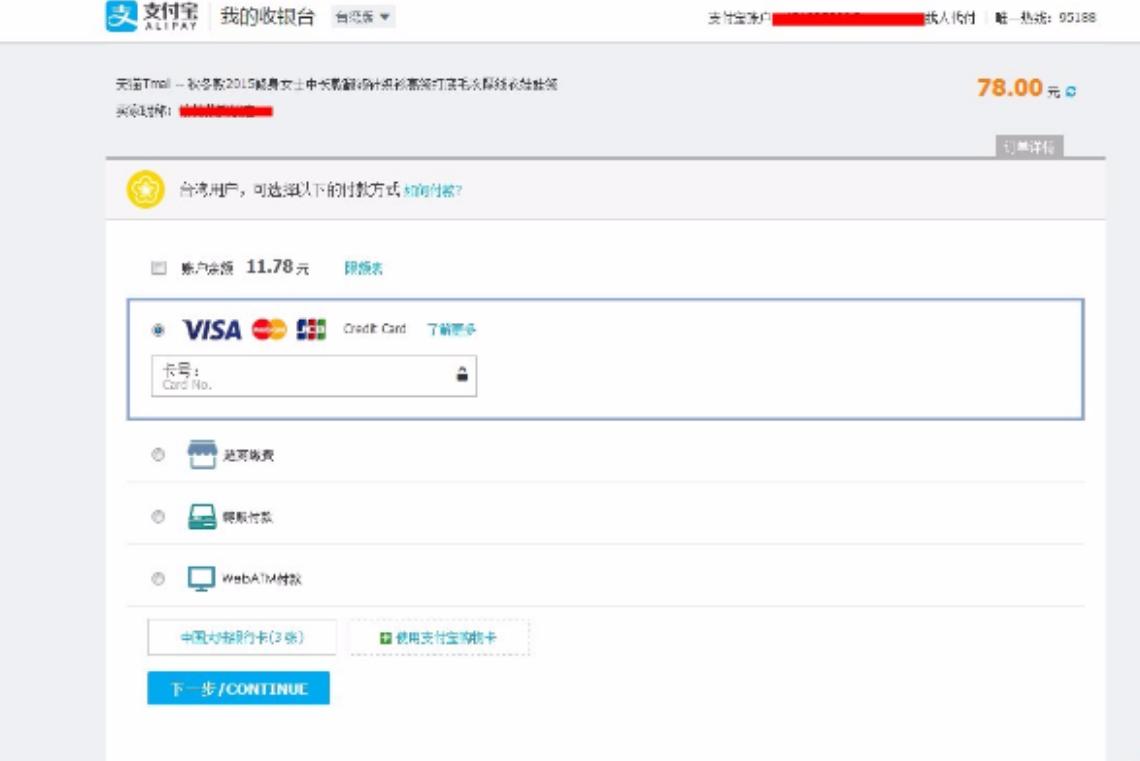This screenshot has height=761, width=1140.
Task: Select the bank transfer payment radio
Action: tap(158, 517)
